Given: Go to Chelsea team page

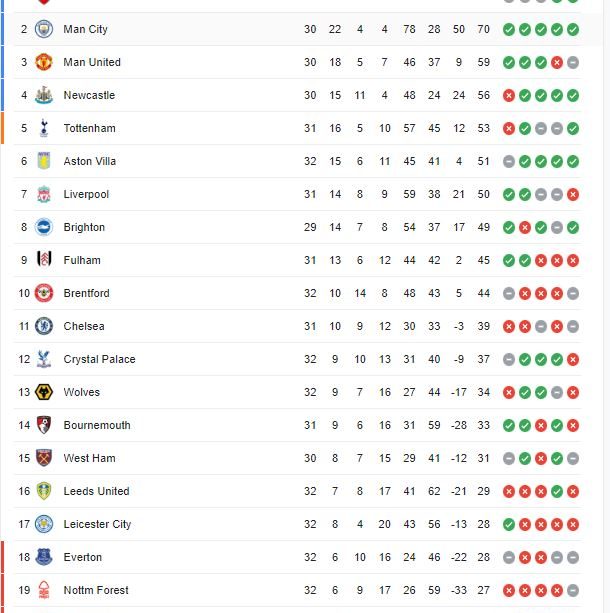Looking at the screenshot, I should (x=84, y=326).
